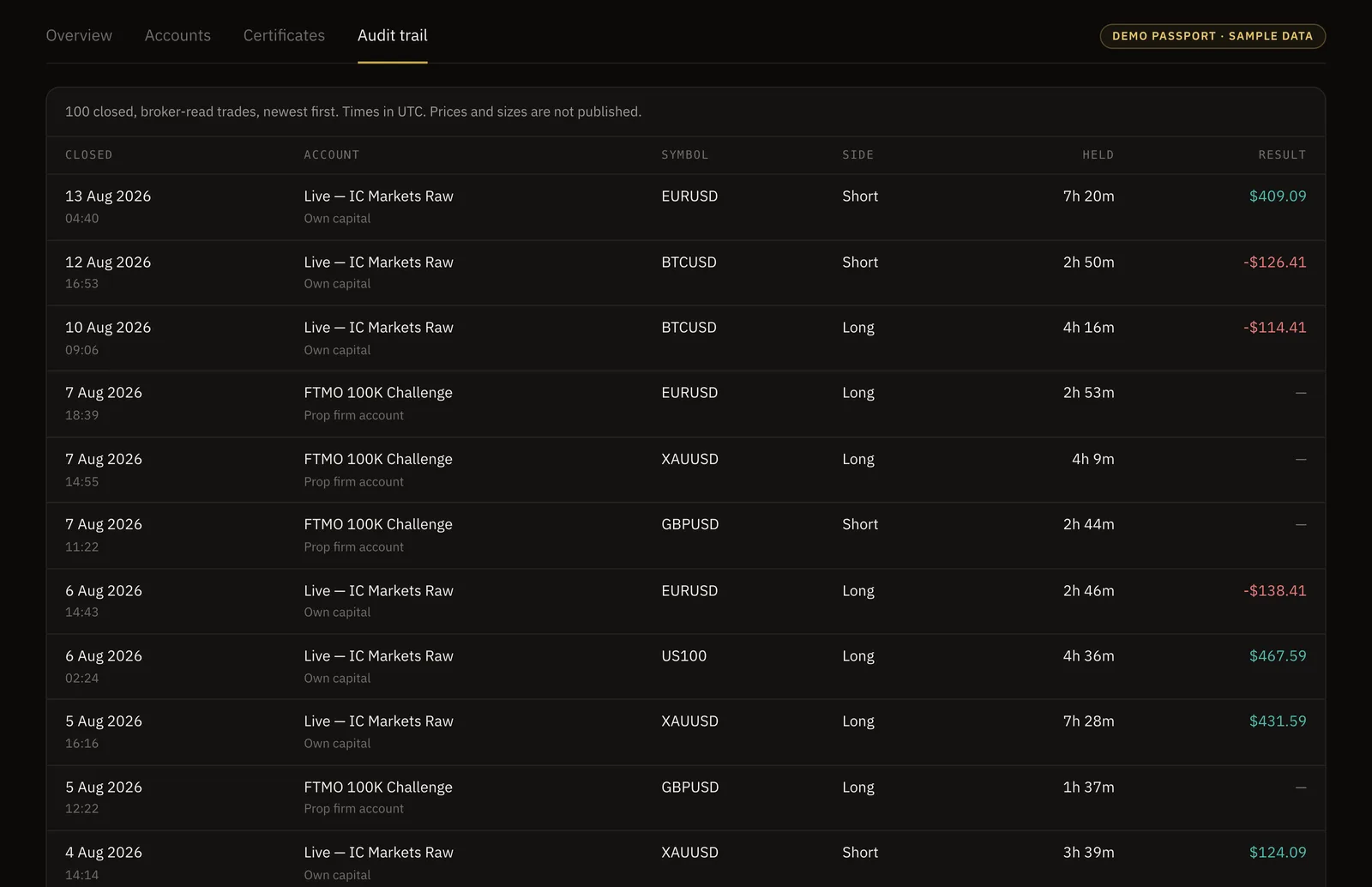Click the Demo Passport Sample Data badge
1372x887 pixels.
pos(1213,36)
